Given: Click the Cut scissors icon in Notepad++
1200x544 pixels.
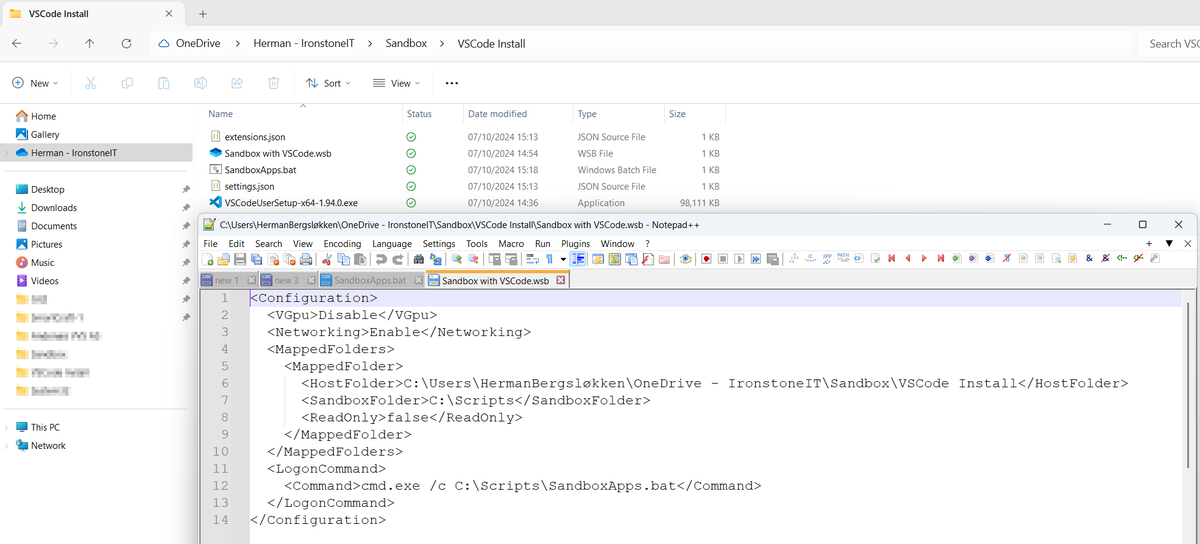Looking at the screenshot, I should click(x=327, y=259).
